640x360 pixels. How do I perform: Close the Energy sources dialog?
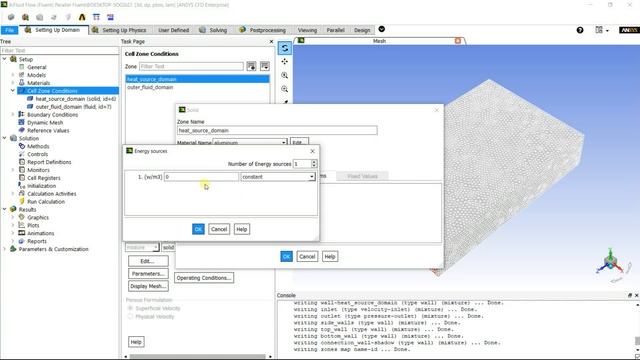pos(313,151)
